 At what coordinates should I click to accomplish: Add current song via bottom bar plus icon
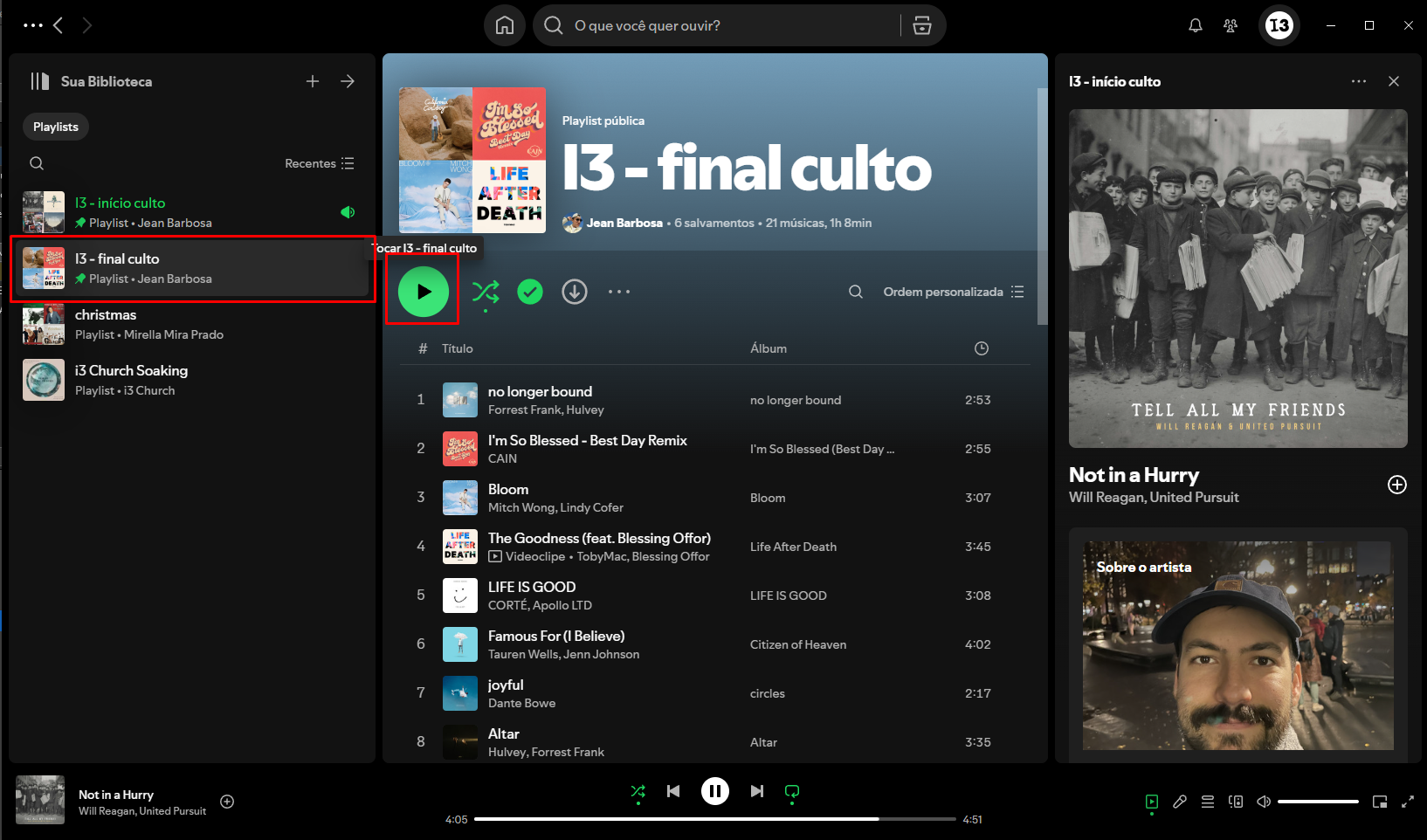(x=227, y=802)
